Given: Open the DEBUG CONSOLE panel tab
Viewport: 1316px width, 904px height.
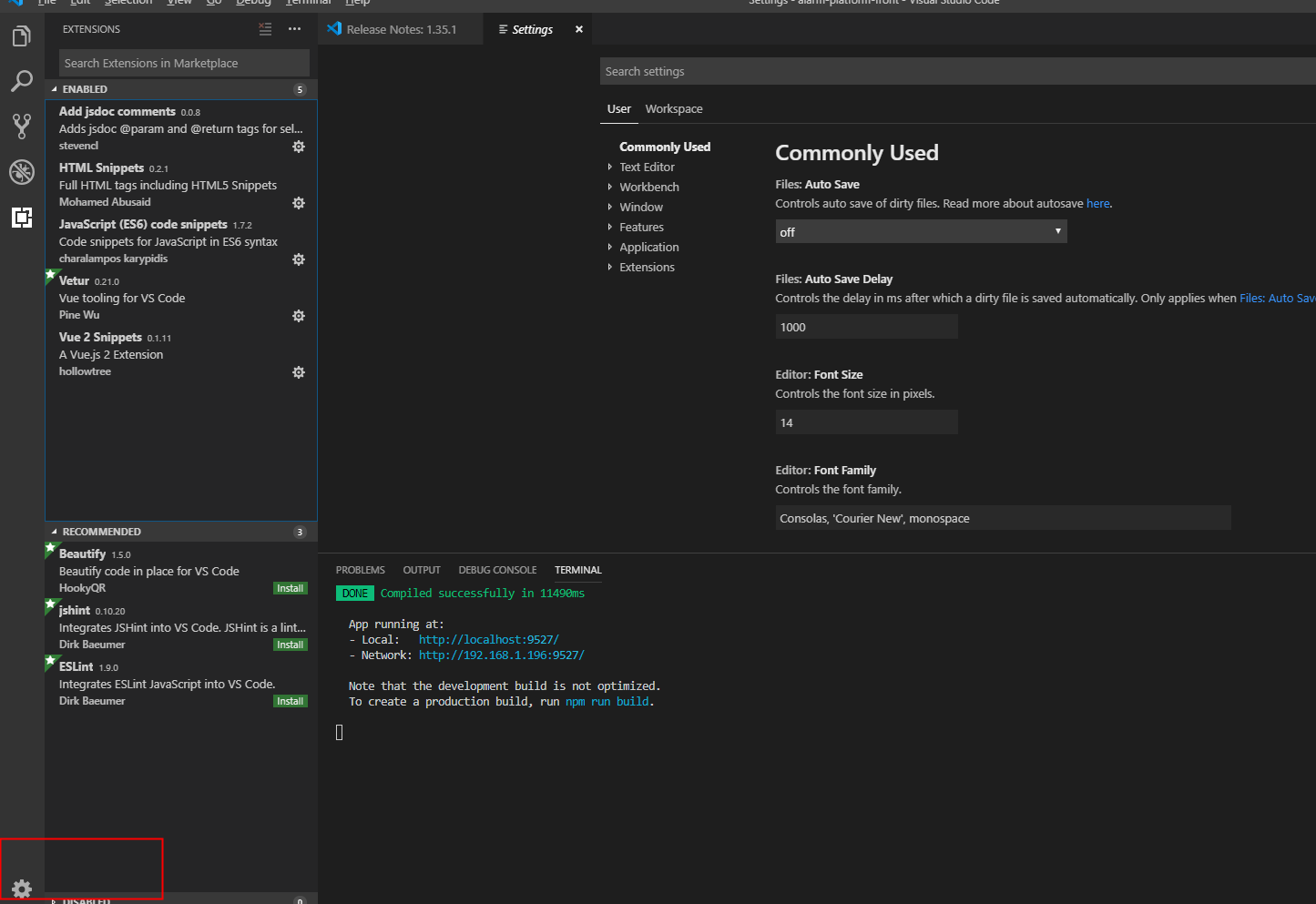Looking at the screenshot, I should click(497, 570).
